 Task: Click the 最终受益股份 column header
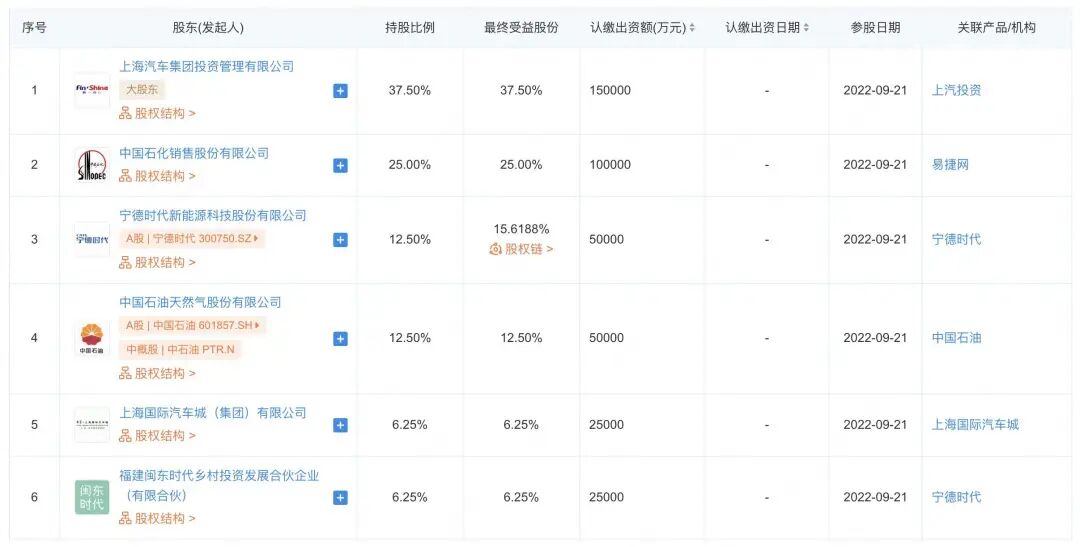pos(521,28)
